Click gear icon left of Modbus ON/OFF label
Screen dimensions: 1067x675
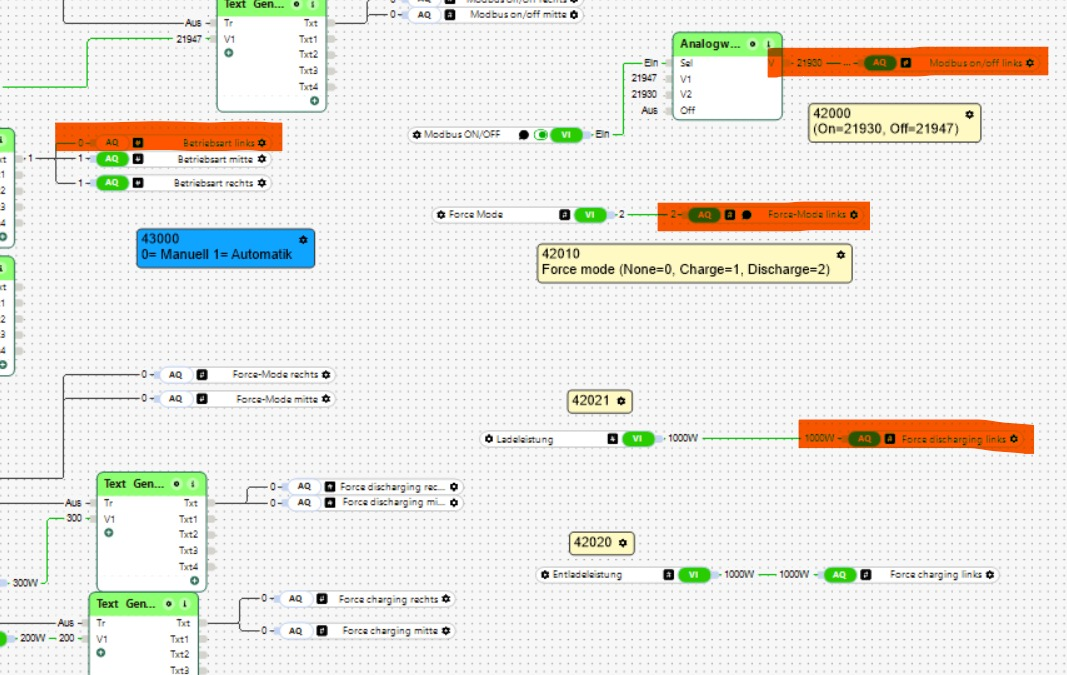pyautogui.click(x=417, y=135)
